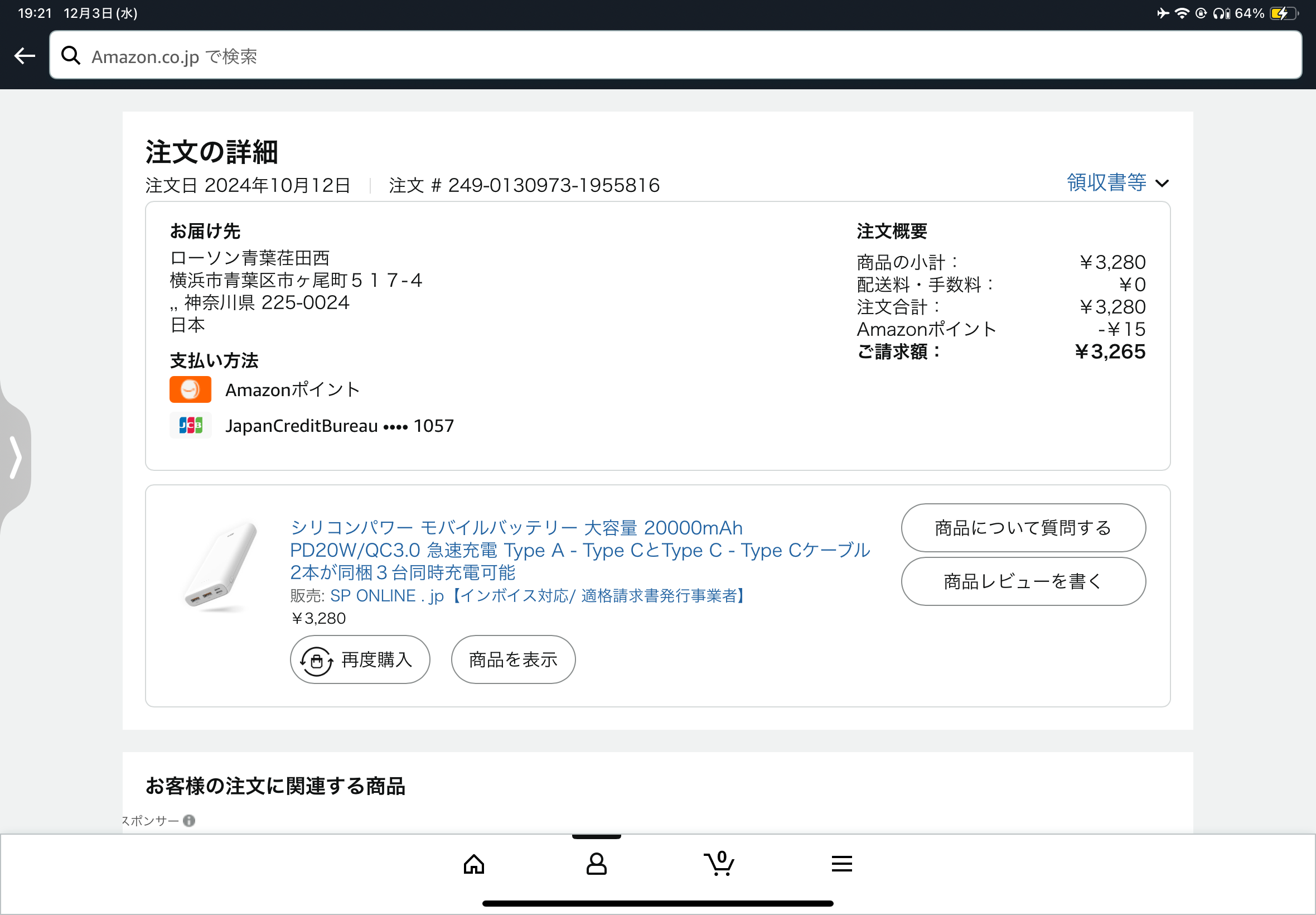Viewport: 1316px width, 915px height.
Task: Open the hamburger menu icon
Action: 841,864
